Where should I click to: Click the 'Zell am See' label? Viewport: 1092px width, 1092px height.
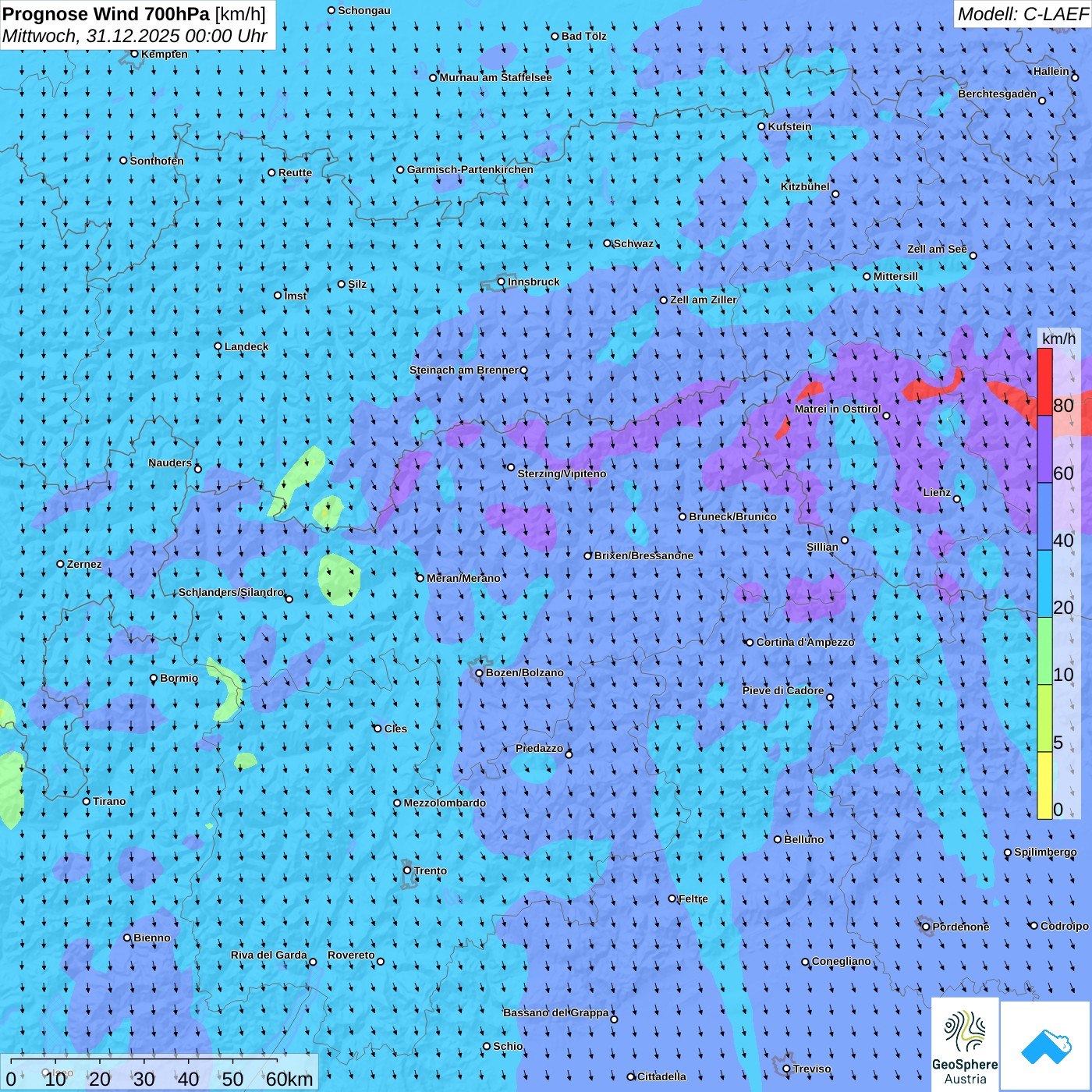coord(937,249)
